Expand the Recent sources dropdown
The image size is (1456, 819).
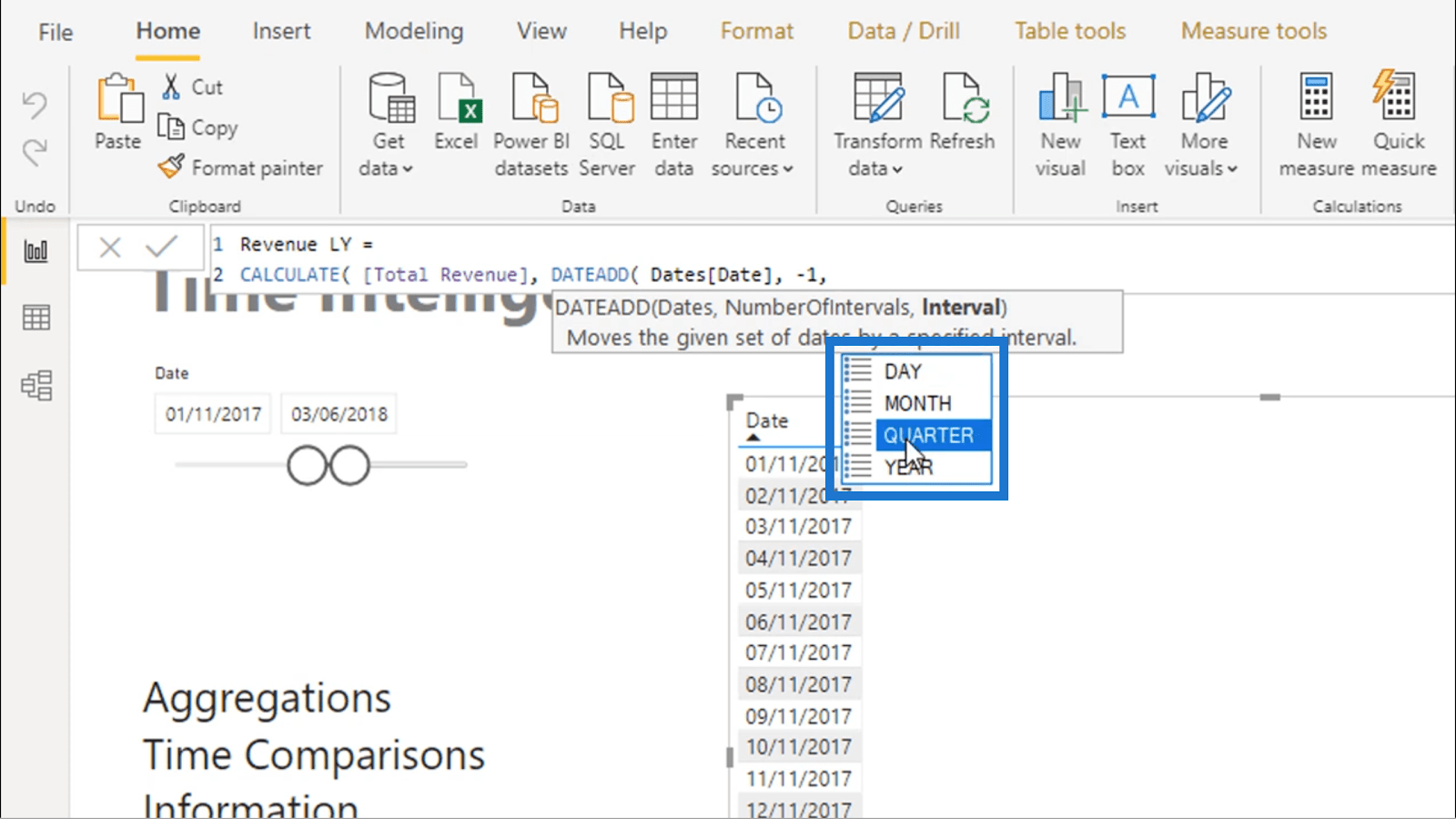(753, 126)
